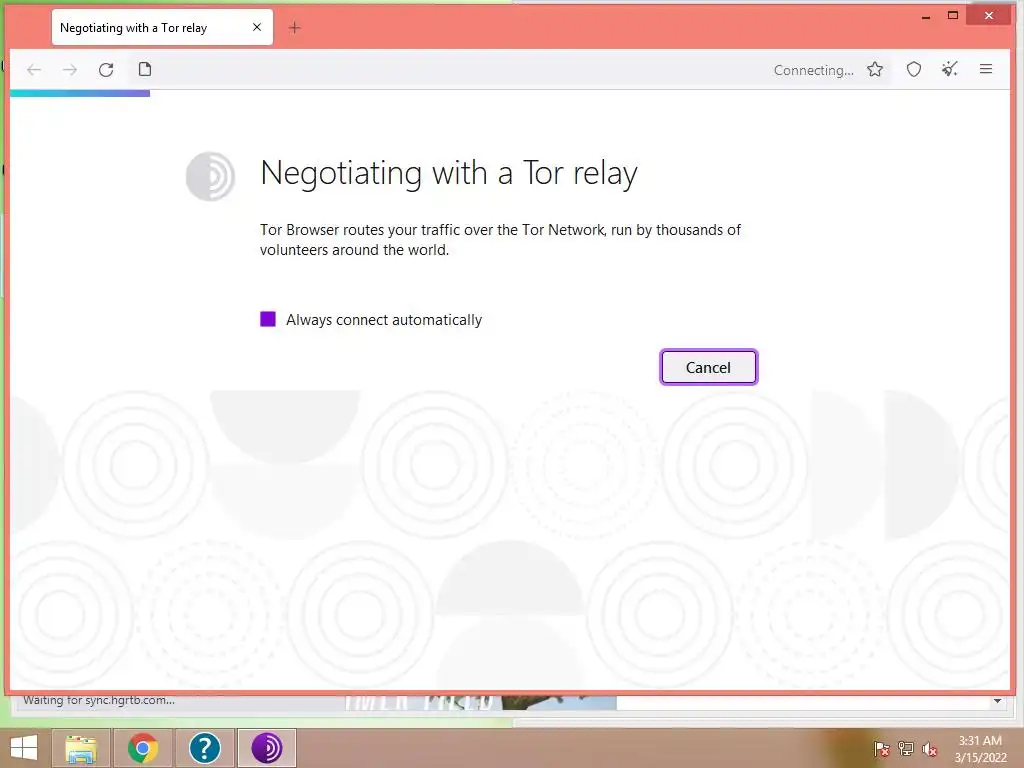The width and height of the screenshot is (1024, 768).
Task: Click the muted volume tray icon
Action: pyautogui.click(x=930, y=749)
